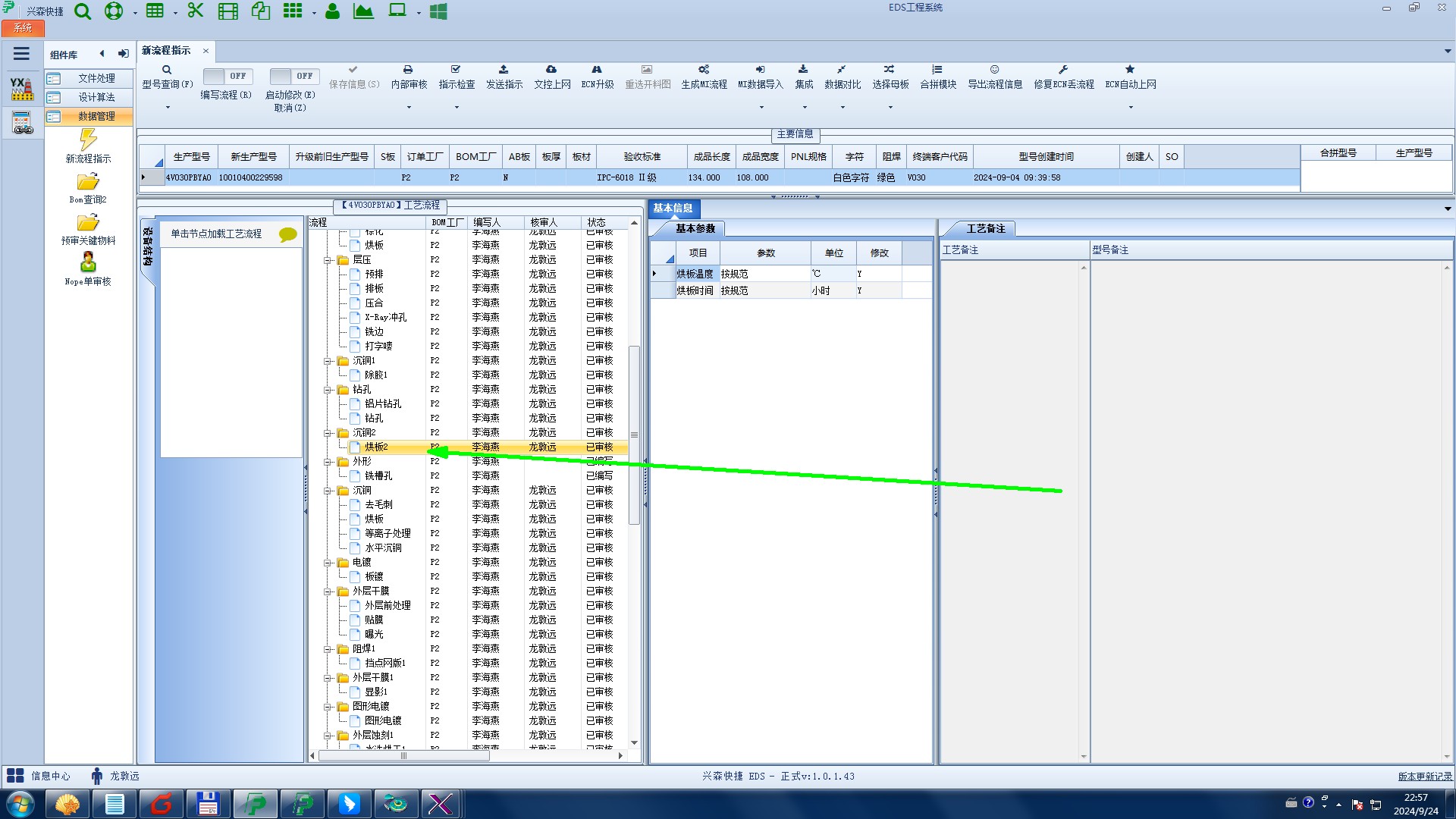The image size is (1456, 819).
Task: Click the scissors icon in top toolbar
Action: coord(196,11)
